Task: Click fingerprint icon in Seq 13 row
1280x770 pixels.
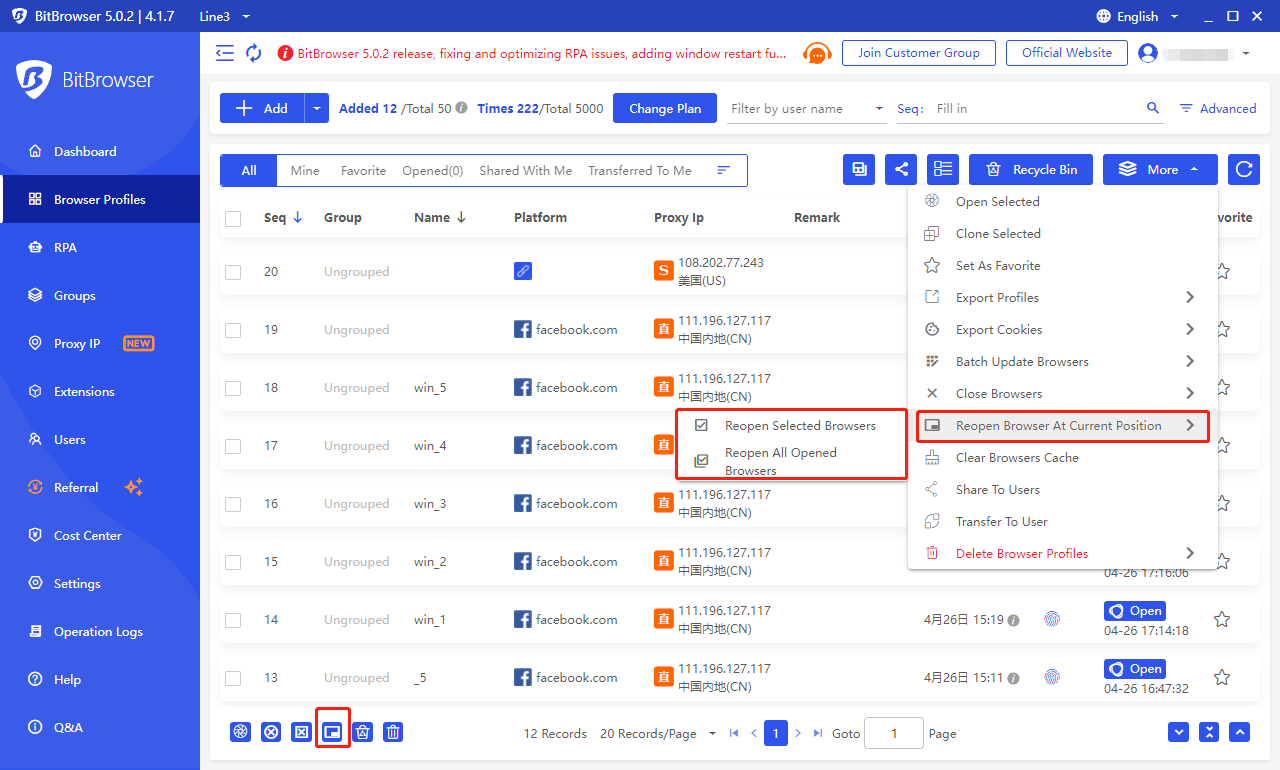Action: click(x=1052, y=677)
